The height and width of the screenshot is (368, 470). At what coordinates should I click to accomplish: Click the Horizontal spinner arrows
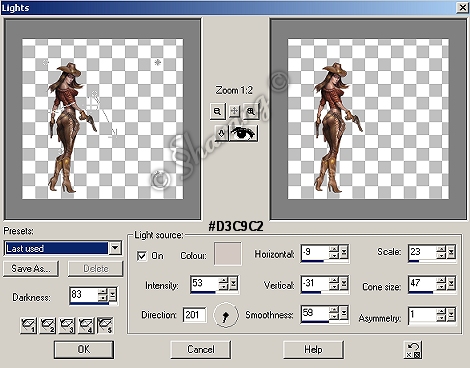coord(334,252)
